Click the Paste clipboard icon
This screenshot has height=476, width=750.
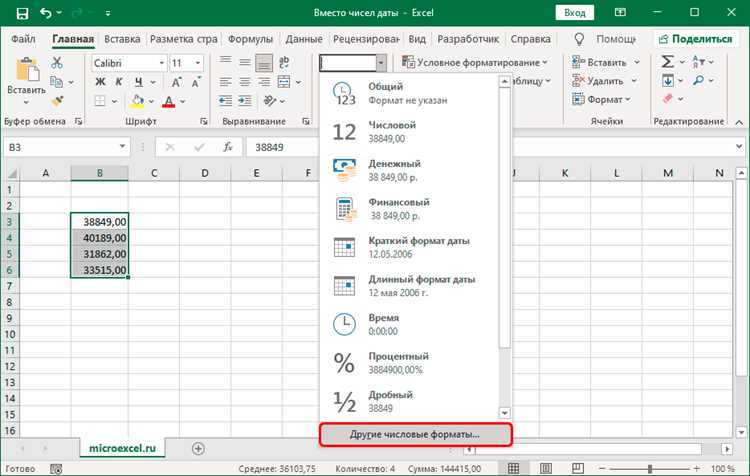[x=27, y=69]
